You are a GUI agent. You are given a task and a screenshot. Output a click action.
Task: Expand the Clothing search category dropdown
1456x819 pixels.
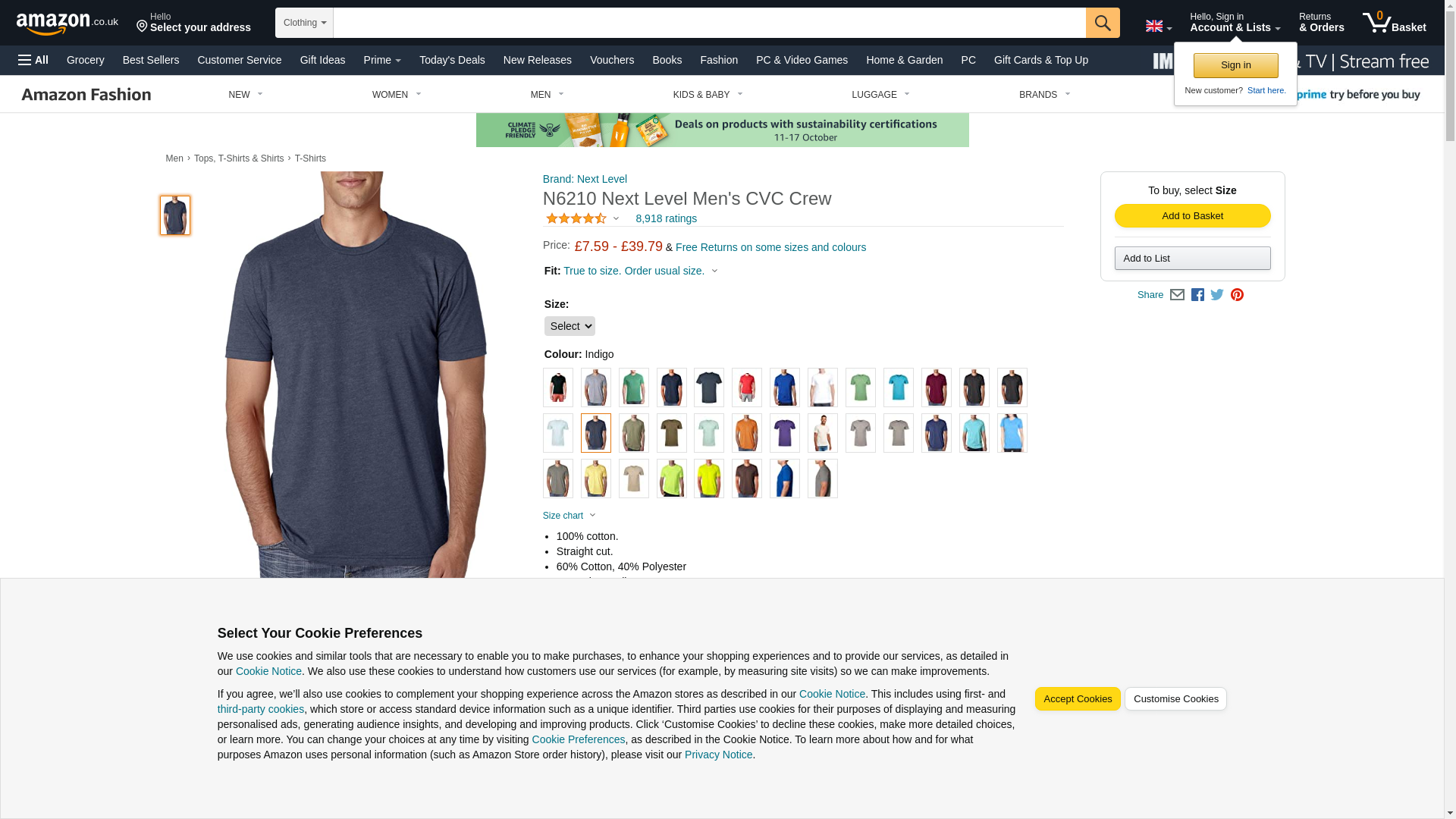click(304, 23)
